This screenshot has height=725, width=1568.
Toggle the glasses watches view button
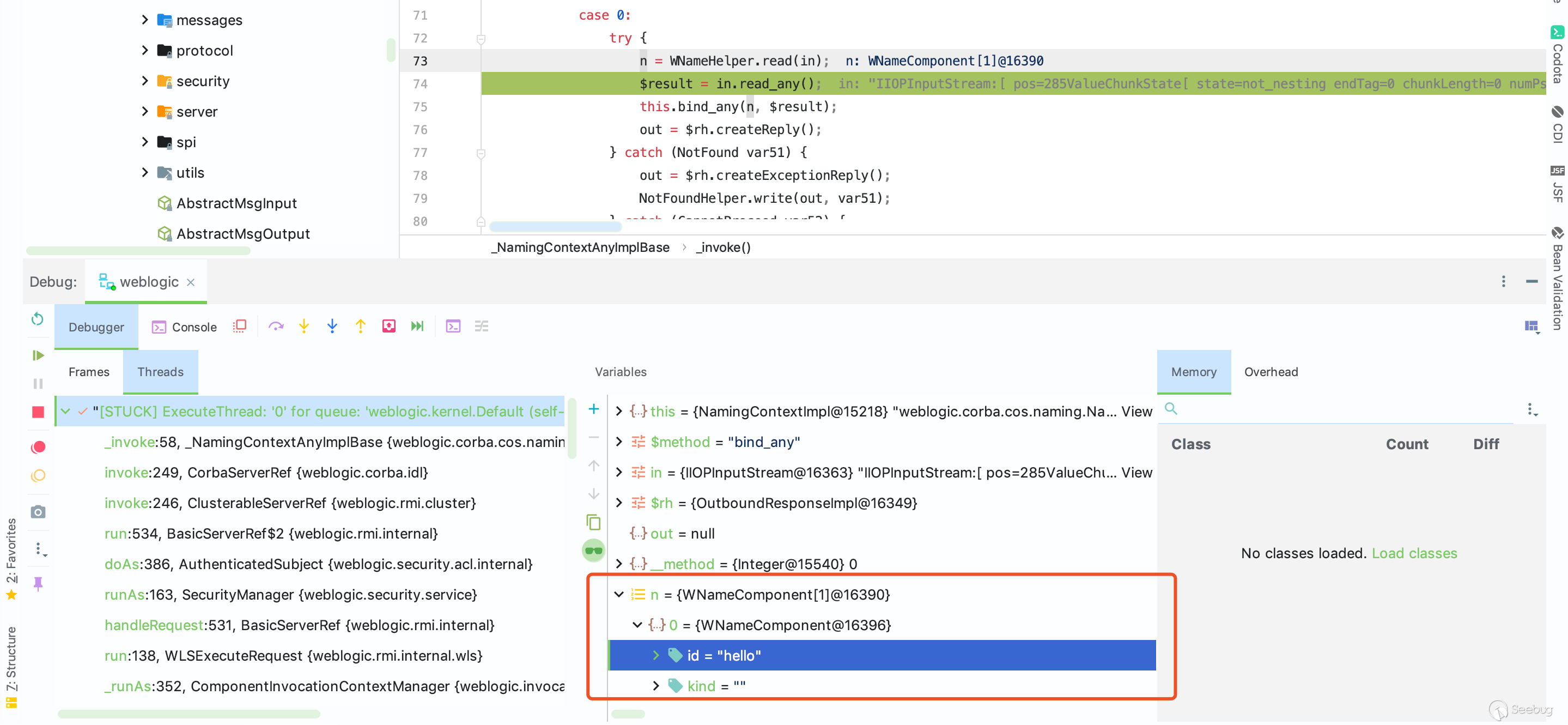coord(593,551)
